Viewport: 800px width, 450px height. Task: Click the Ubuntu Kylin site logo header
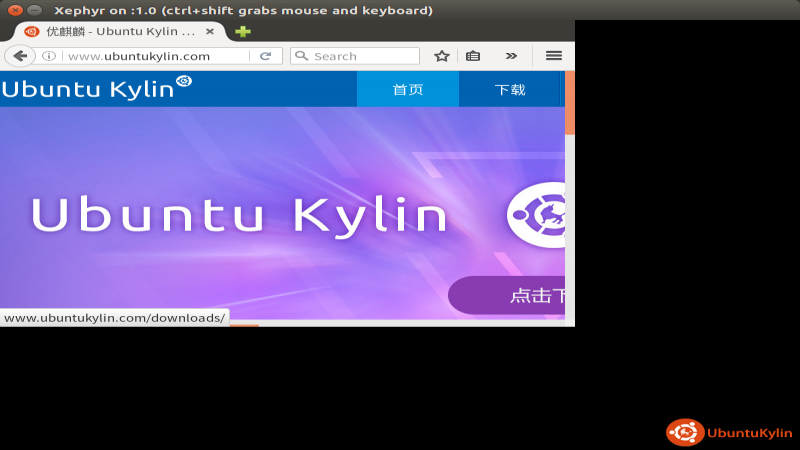point(97,88)
